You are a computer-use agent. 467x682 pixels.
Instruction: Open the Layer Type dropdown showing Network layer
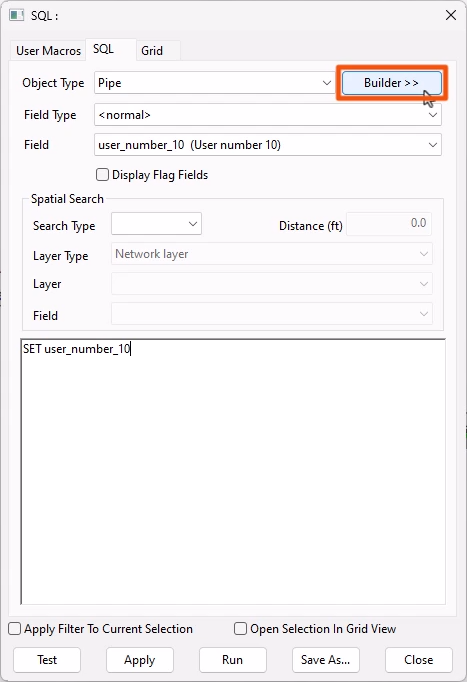pos(272,254)
